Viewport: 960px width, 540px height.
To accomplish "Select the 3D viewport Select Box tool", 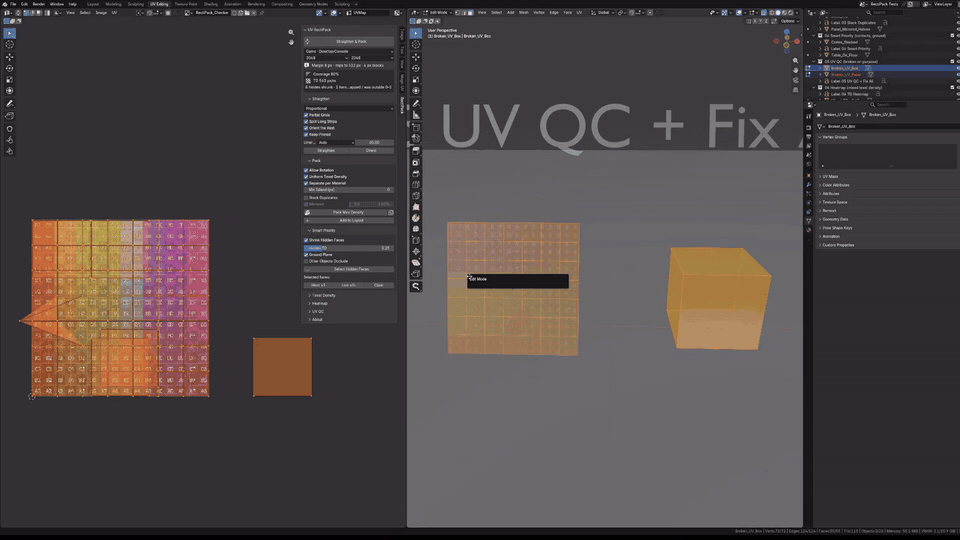I will 416,33.
